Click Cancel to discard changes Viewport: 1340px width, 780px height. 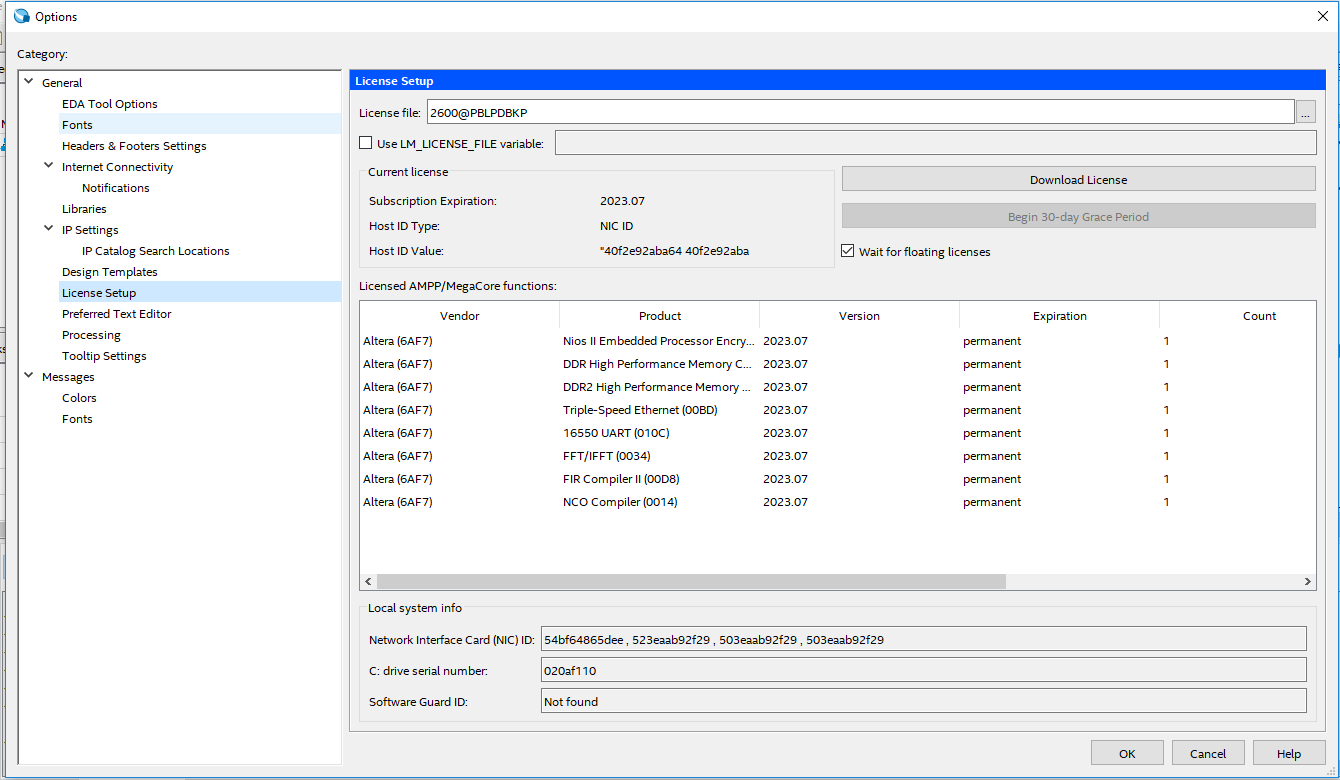click(1208, 753)
